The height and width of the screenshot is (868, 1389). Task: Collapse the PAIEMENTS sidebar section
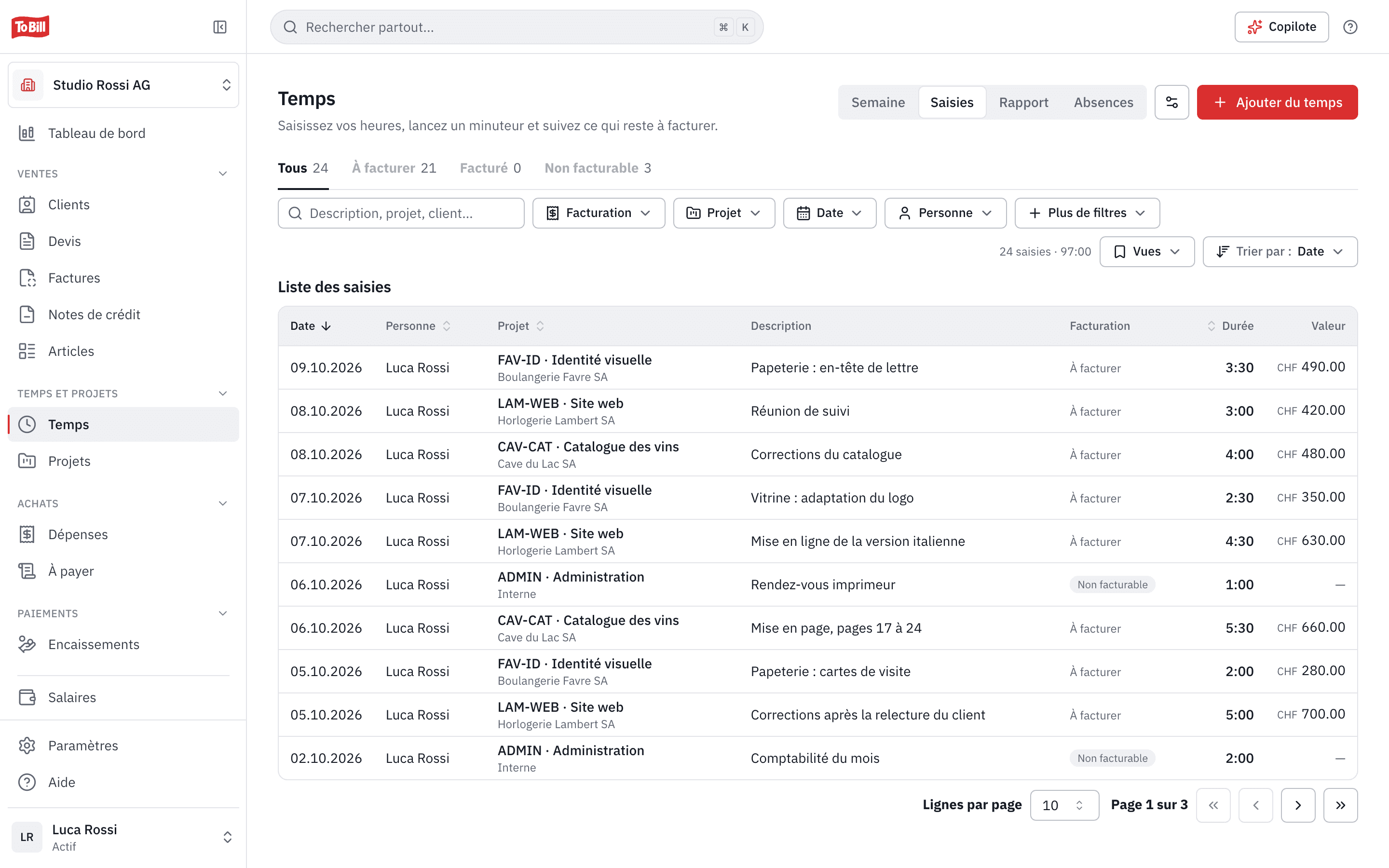coord(223,613)
